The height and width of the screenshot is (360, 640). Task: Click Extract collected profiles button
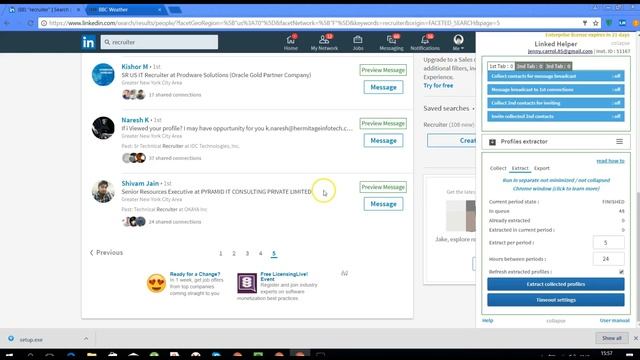(x=556, y=284)
